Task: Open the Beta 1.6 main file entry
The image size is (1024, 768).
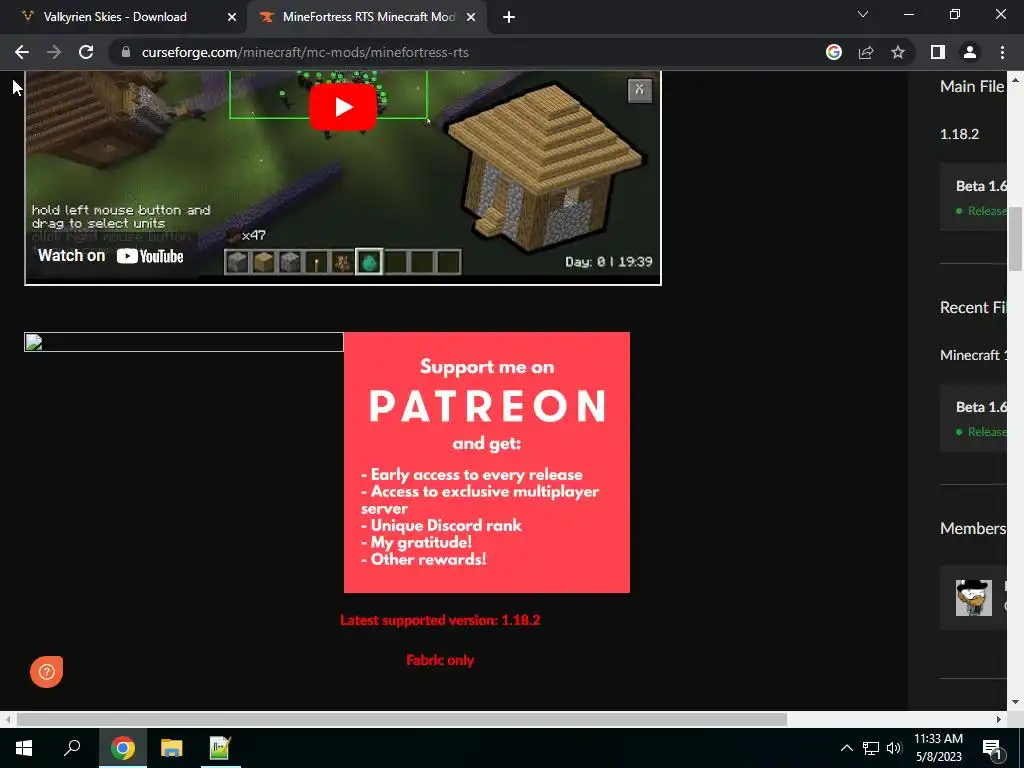Action: tap(973, 197)
